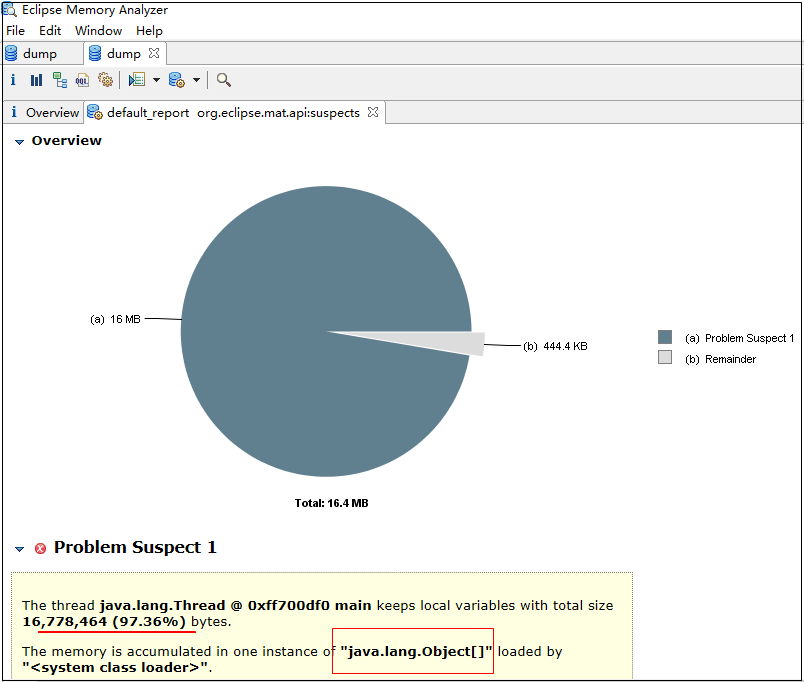This screenshot has width=804, height=682.
Task: Close the default_report suspects tab
Action: (x=373, y=113)
